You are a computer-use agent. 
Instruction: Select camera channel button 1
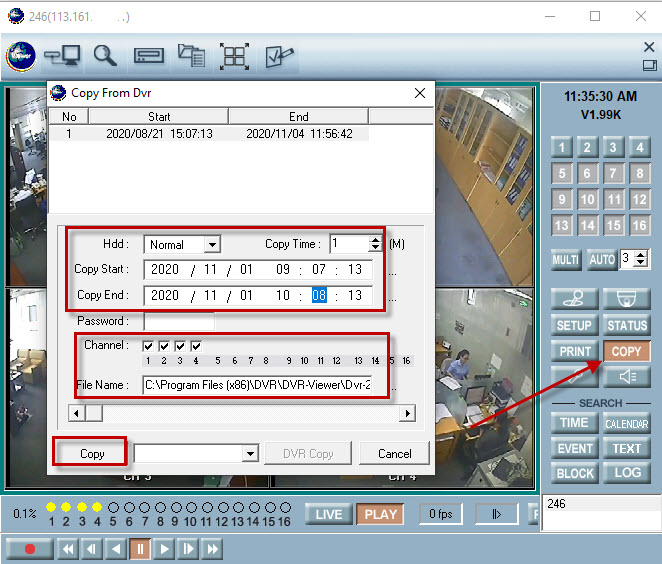(x=562, y=147)
